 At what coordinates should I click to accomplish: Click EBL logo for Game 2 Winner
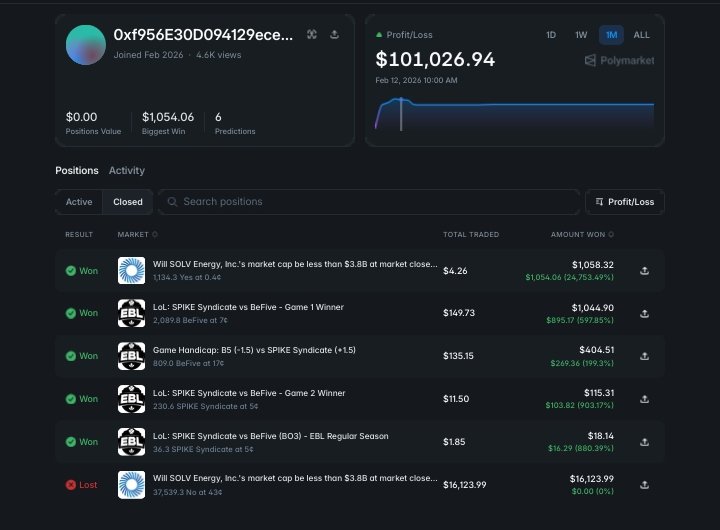[131, 399]
